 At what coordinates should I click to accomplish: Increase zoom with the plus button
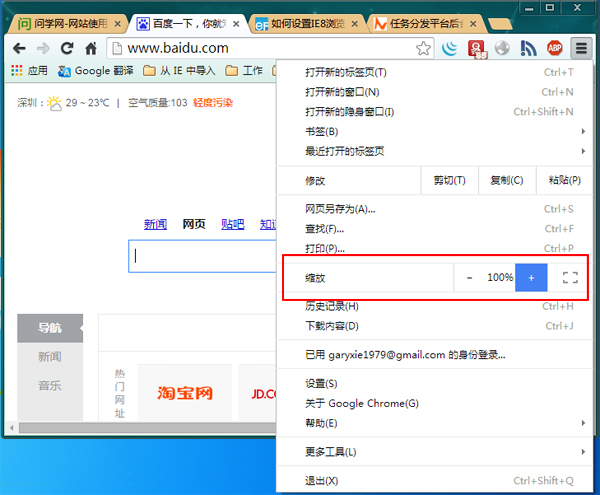(x=531, y=277)
